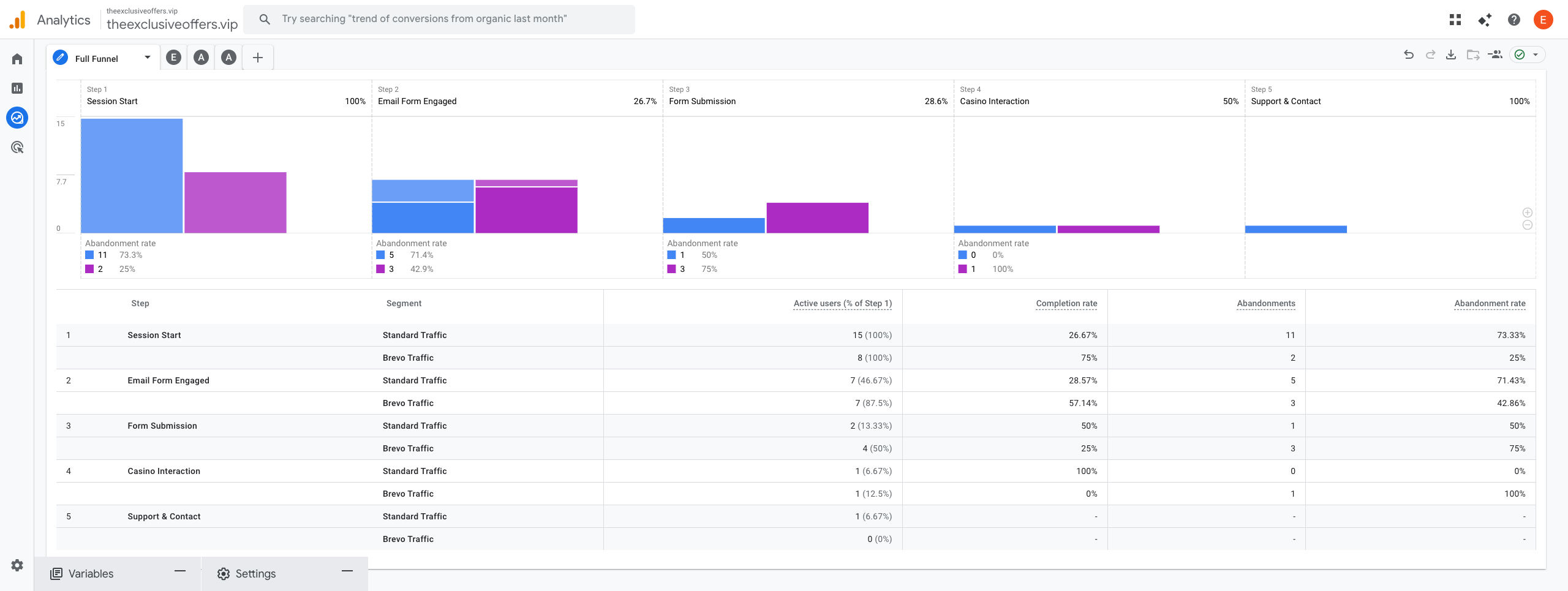This screenshot has height=591, width=1568.
Task: Switch to the second tab labeled A
Action: click(x=228, y=58)
